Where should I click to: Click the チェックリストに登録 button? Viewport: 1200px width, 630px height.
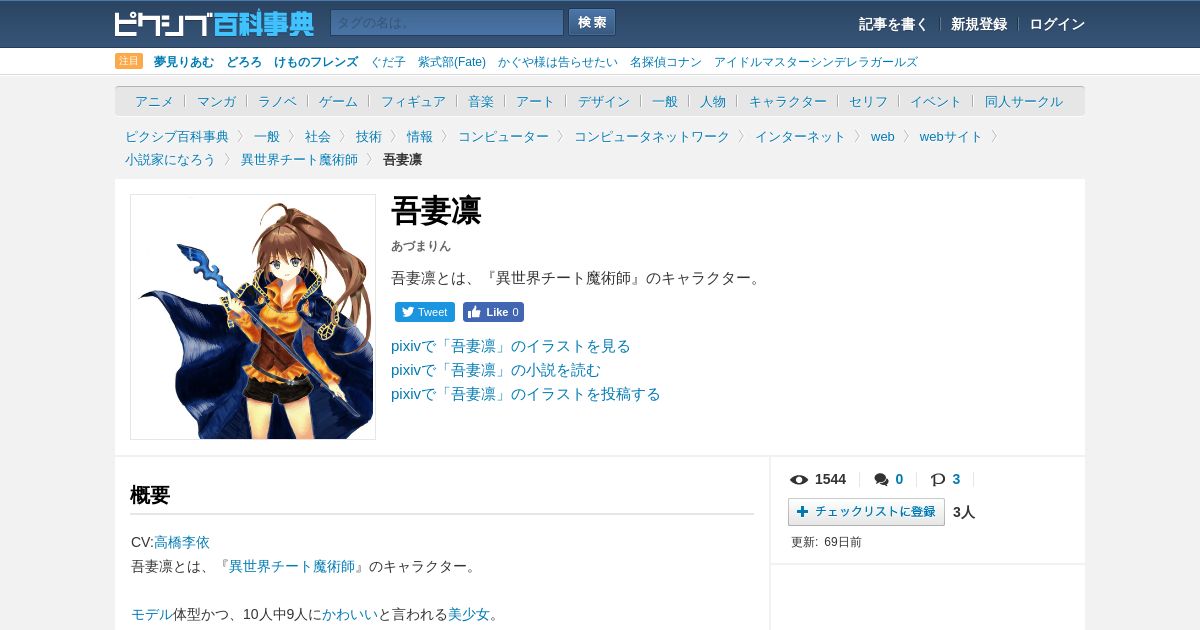point(866,512)
